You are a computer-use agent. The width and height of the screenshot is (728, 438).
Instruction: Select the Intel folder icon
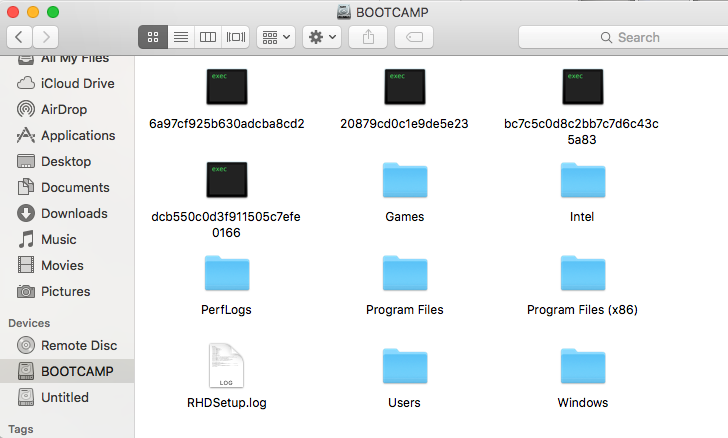coord(583,180)
